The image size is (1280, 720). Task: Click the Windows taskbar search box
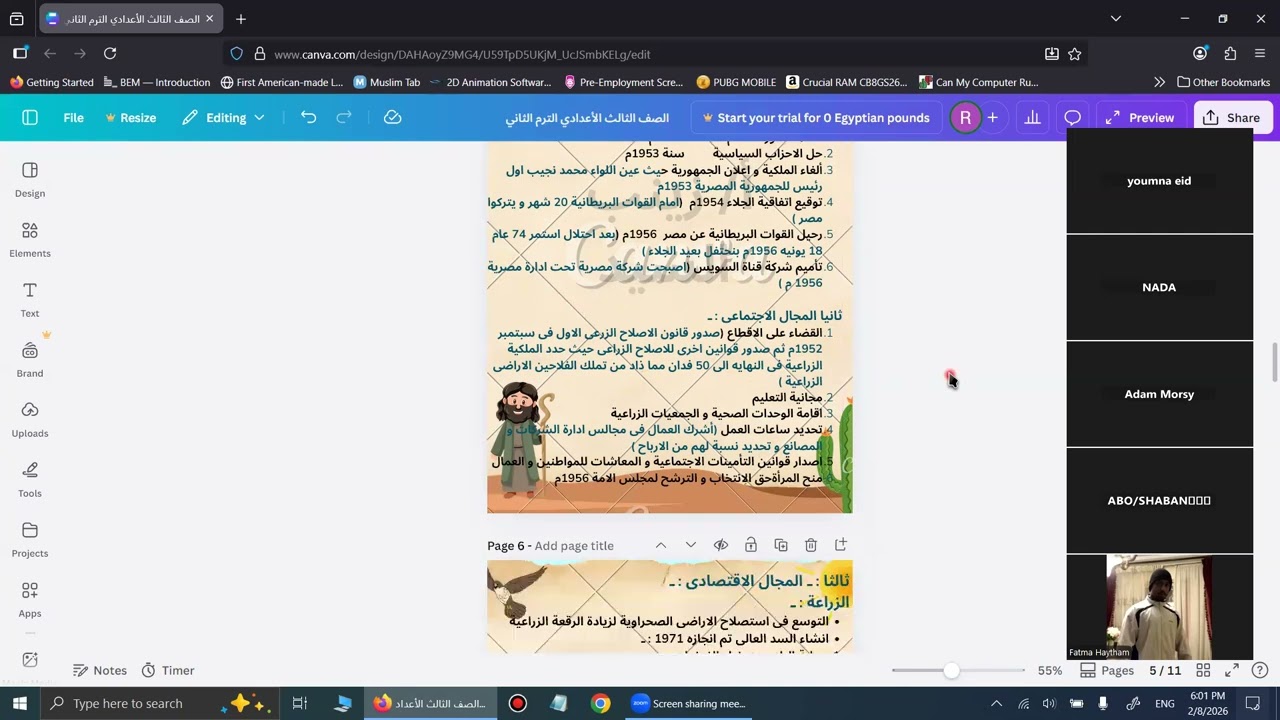click(160, 703)
